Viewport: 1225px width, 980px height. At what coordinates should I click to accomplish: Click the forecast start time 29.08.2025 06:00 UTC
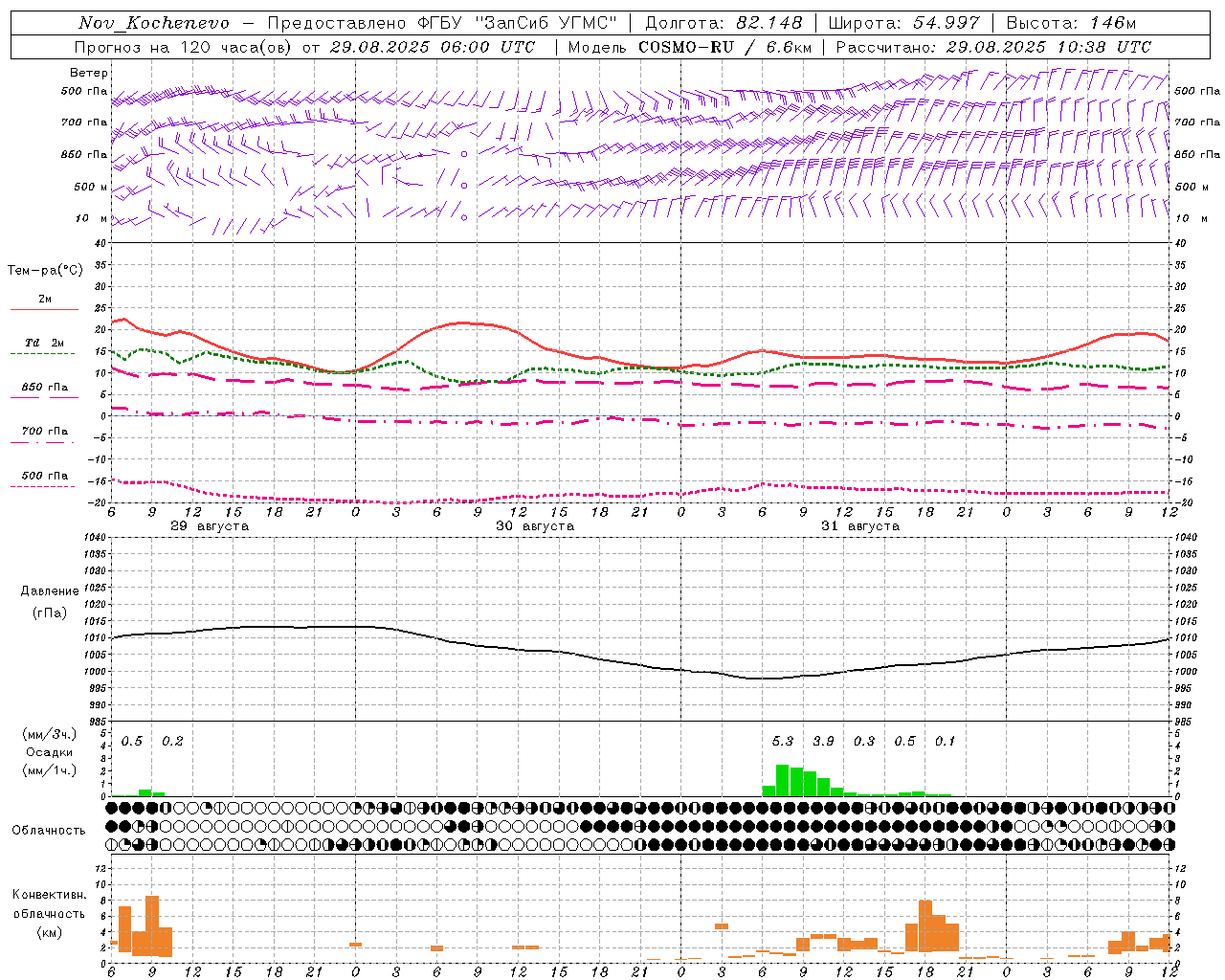point(432,47)
